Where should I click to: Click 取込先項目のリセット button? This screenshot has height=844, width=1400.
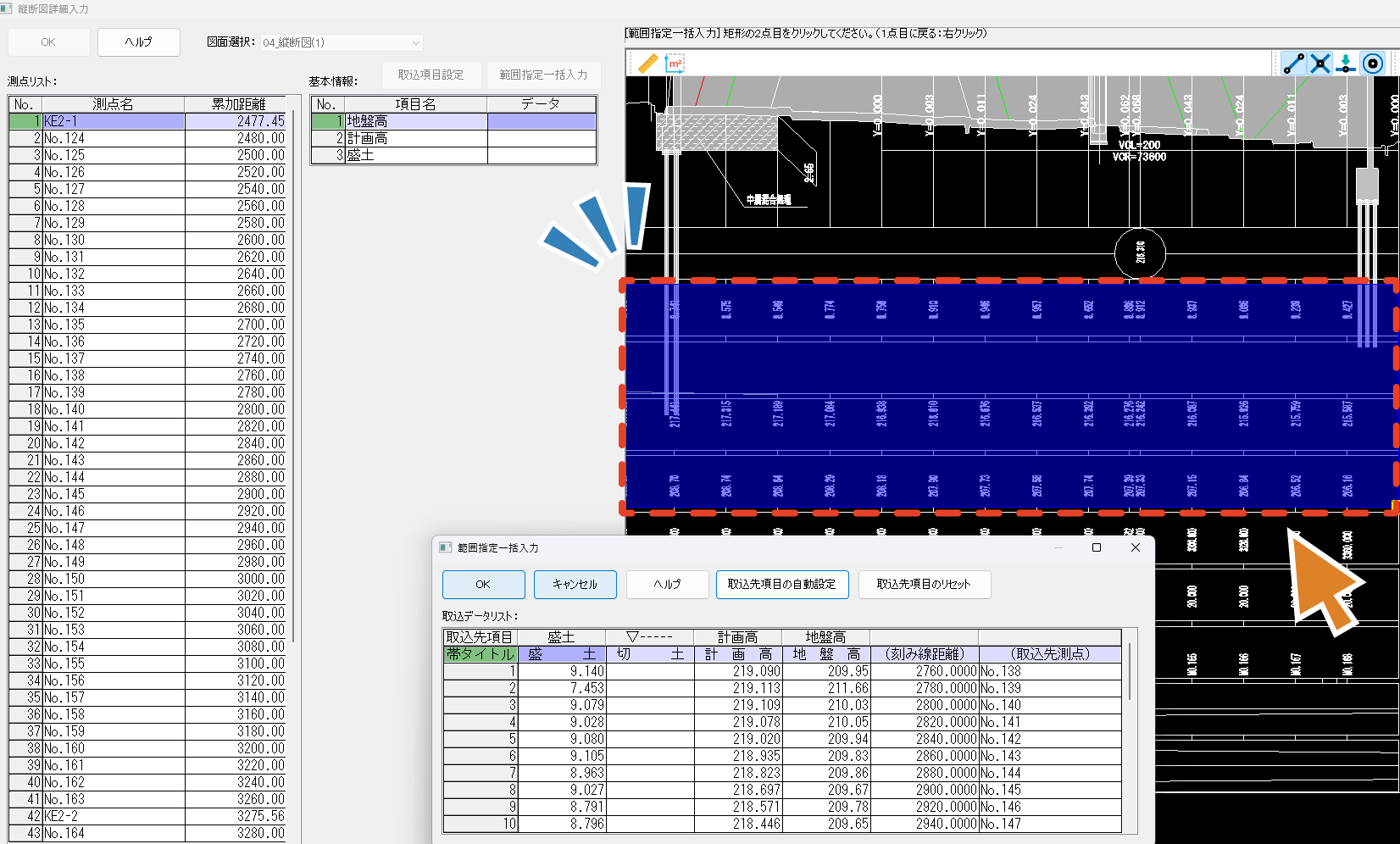(x=925, y=585)
